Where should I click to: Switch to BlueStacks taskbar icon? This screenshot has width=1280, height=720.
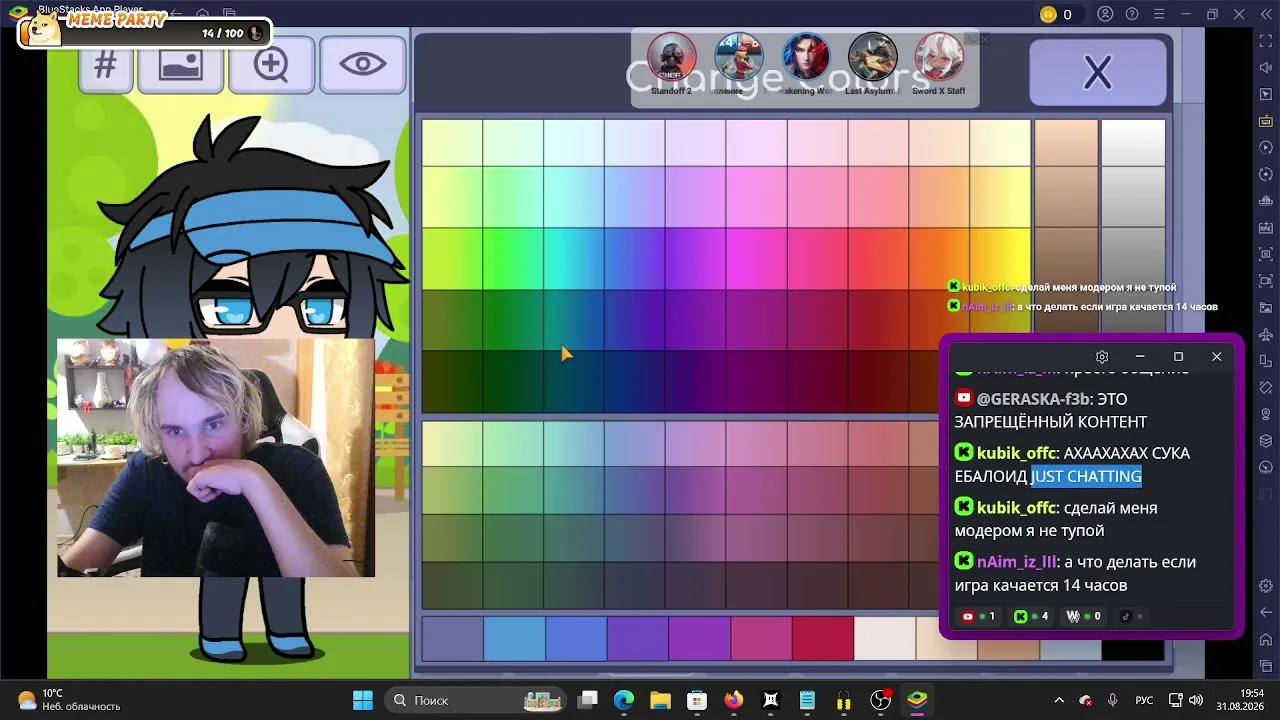(x=917, y=700)
